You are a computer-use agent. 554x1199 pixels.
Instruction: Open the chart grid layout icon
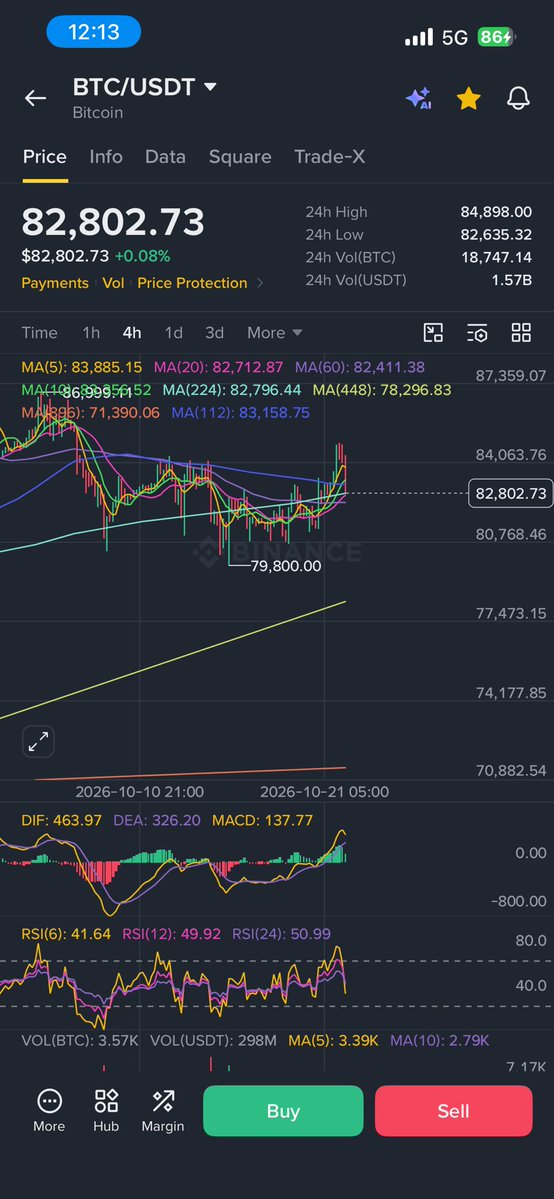click(521, 332)
